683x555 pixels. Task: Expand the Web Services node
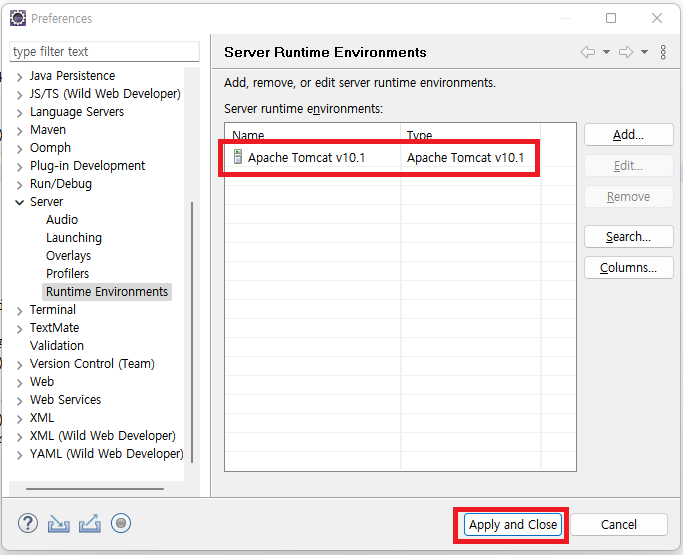(19, 401)
